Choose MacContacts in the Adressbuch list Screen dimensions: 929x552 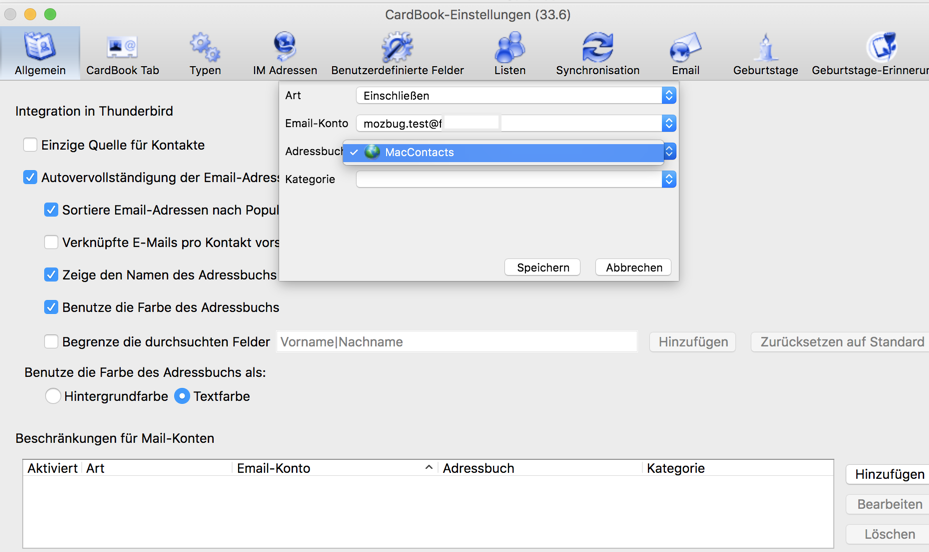click(x=503, y=152)
